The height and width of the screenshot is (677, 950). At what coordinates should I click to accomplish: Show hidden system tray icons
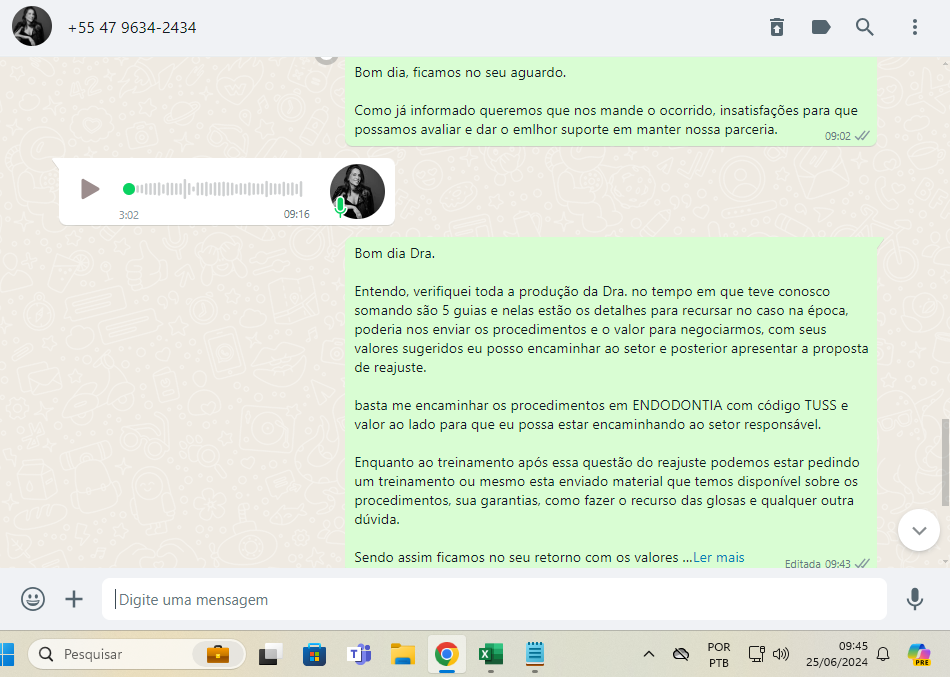coord(649,655)
